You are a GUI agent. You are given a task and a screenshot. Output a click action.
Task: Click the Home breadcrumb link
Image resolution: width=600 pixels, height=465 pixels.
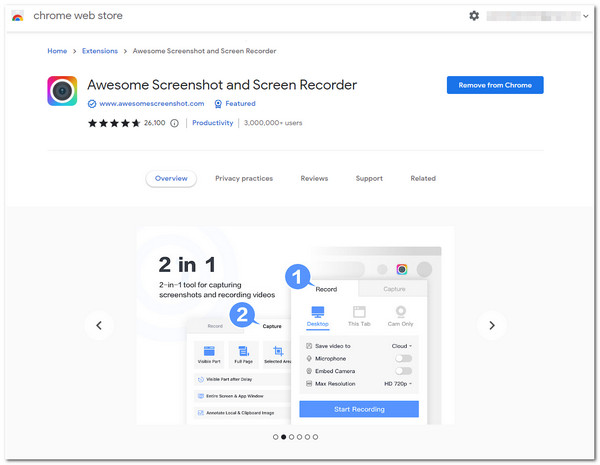pos(57,51)
